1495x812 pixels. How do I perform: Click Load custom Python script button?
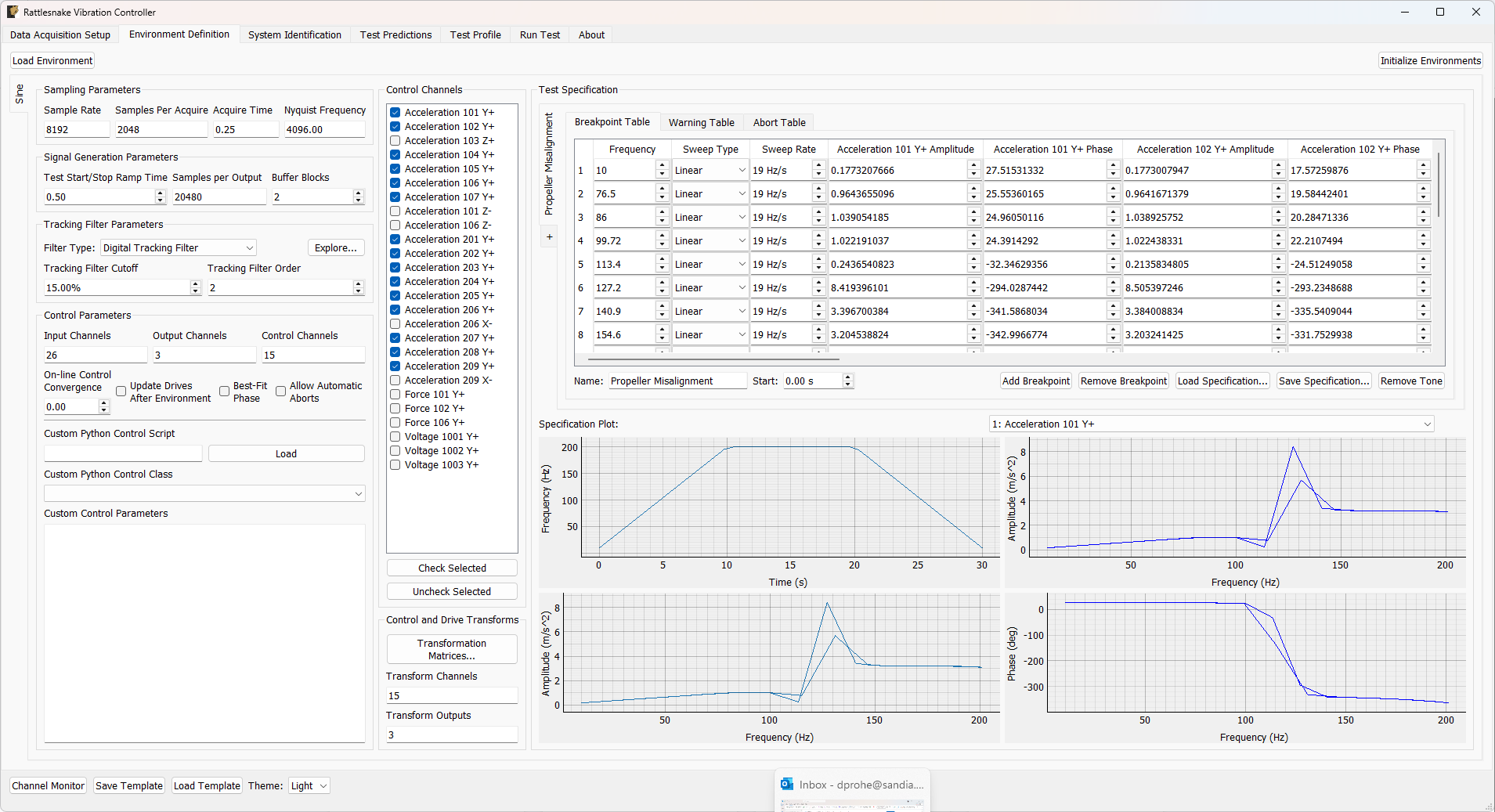pyautogui.click(x=286, y=454)
